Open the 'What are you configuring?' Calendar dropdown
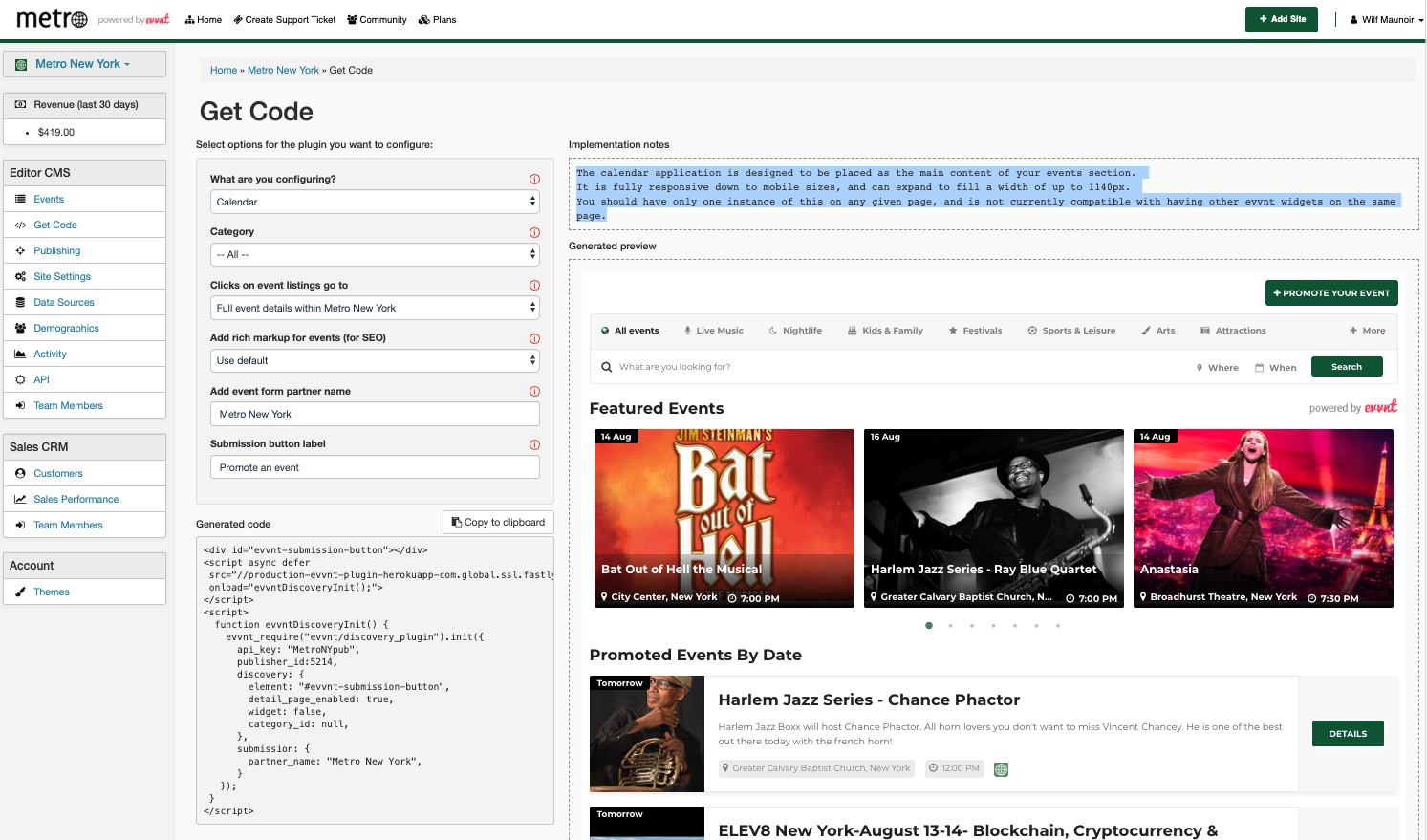 pos(375,202)
